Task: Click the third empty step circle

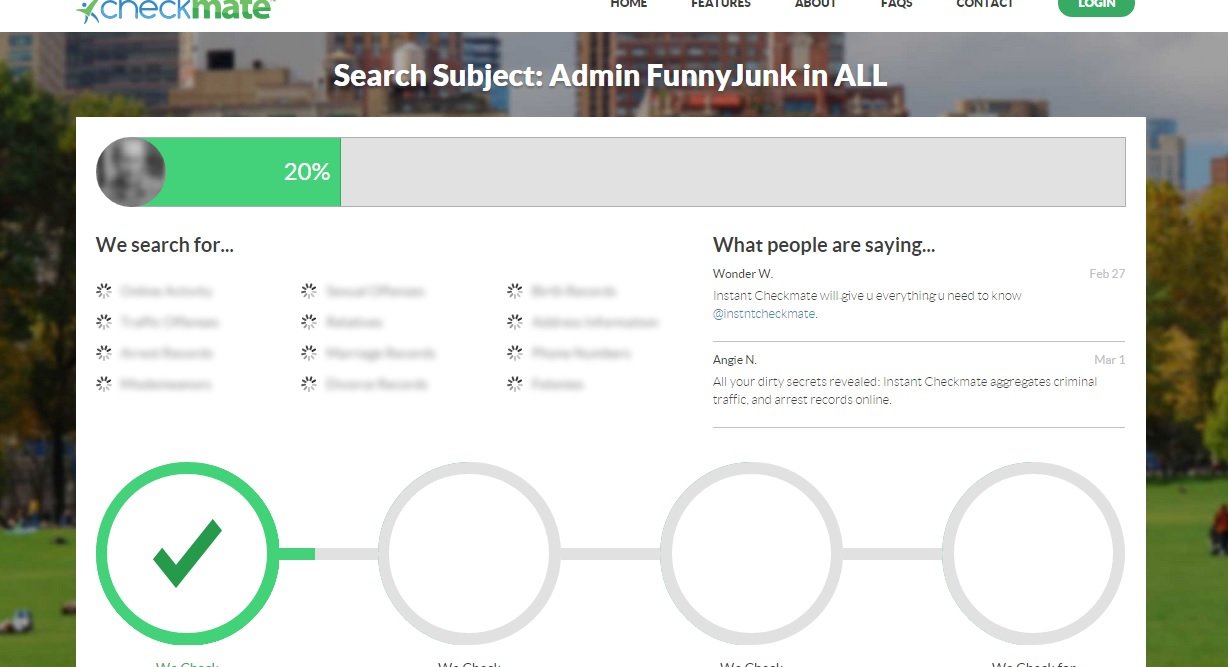Action: [751, 553]
